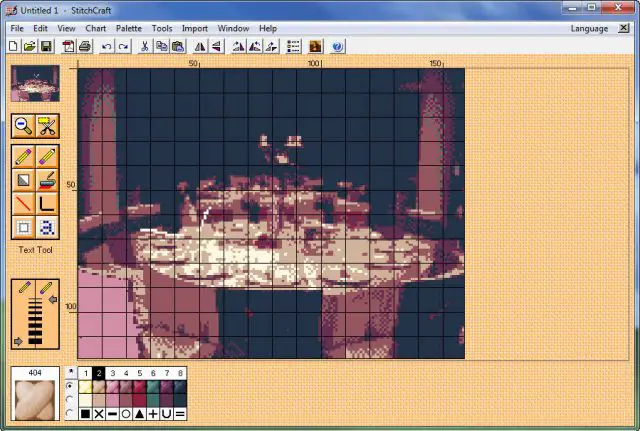Select the middle palette radio button
Image resolution: width=640 pixels, height=431 pixels.
70,399
